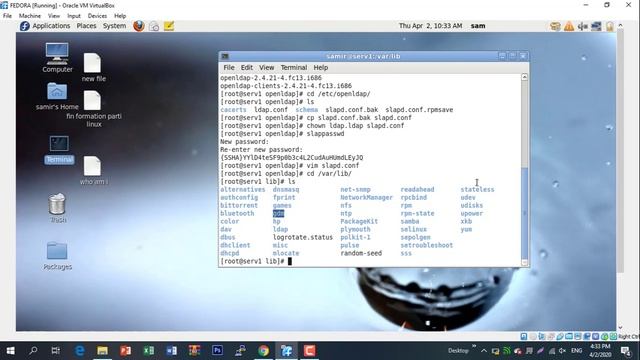
Task: Click the Fedora logo on the panel
Action: coord(24,26)
